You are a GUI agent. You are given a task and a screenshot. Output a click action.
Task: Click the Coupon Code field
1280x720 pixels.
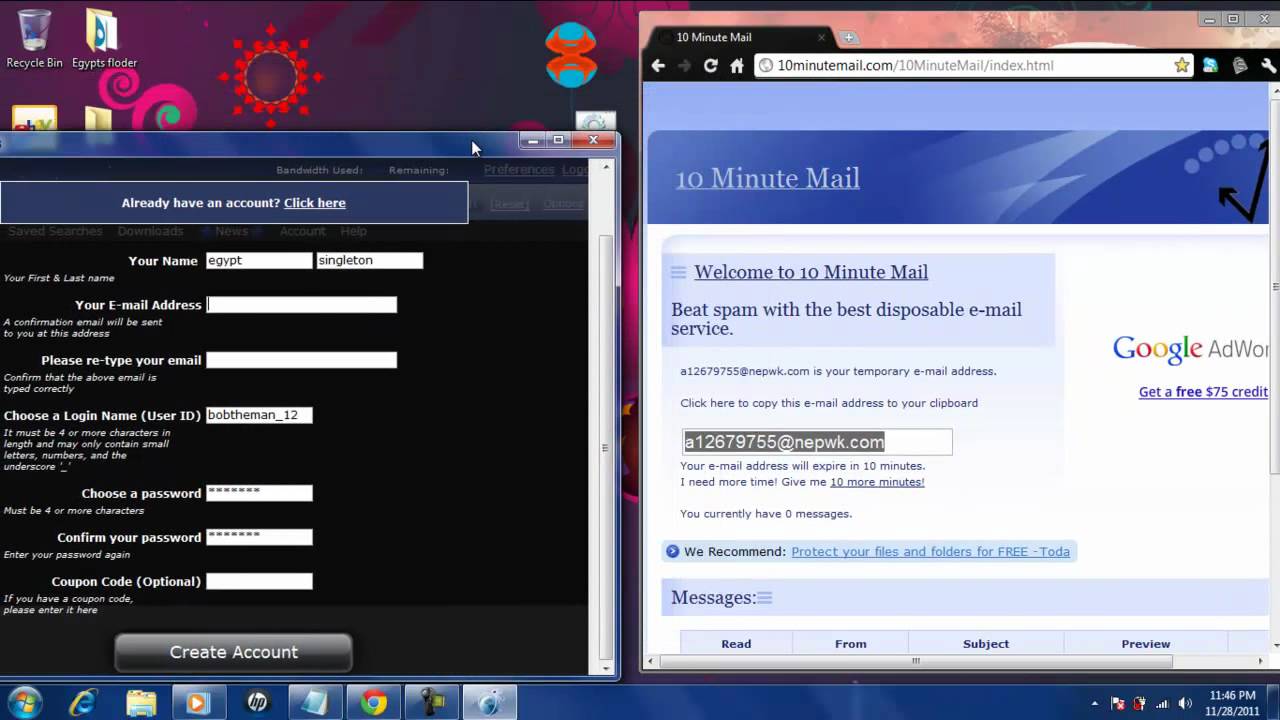[x=259, y=581]
